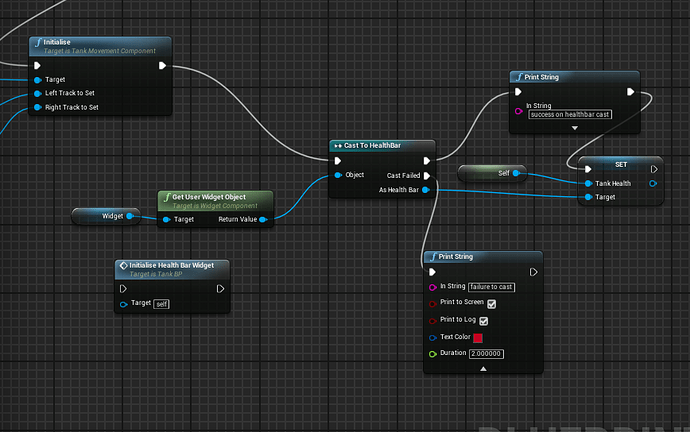
Task: Click success Print String input exec pin
Action: pyautogui.click(x=518, y=92)
